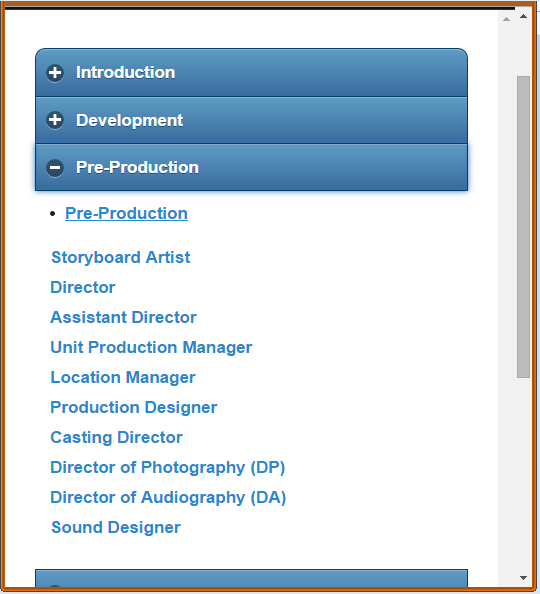Expand the Development accordion header
The height and width of the screenshot is (594, 540).
click(x=251, y=120)
